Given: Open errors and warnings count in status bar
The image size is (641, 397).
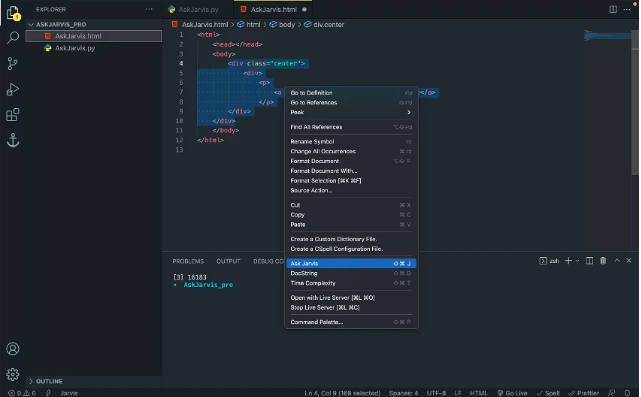Looking at the screenshot, I should (22, 393).
